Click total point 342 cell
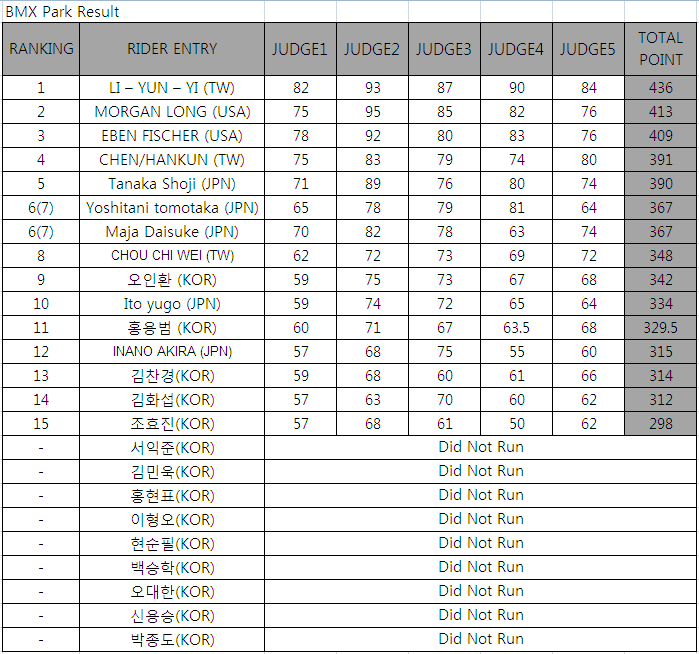The width and height of the screenshot is (699, 654). tap(660, 280)
